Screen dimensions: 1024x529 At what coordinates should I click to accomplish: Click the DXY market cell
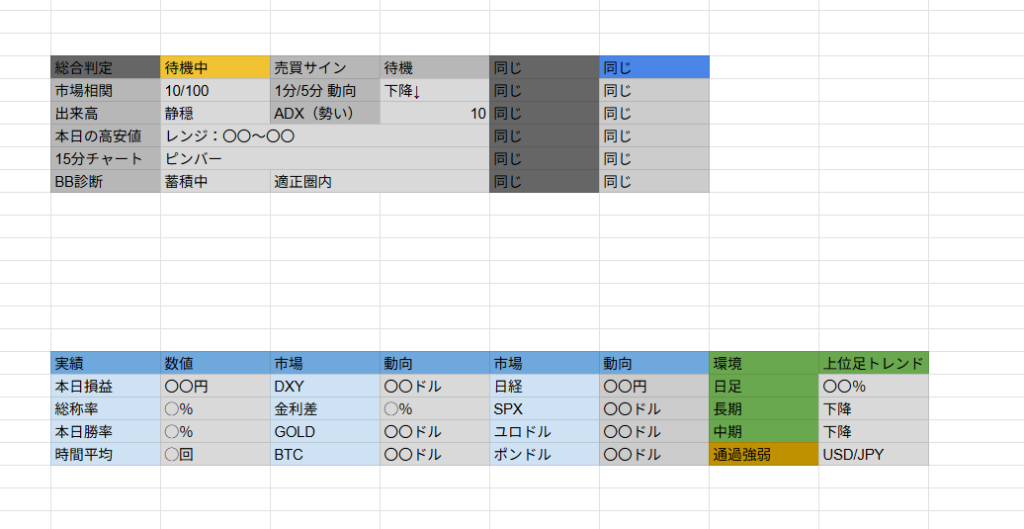tap(325, 386)
